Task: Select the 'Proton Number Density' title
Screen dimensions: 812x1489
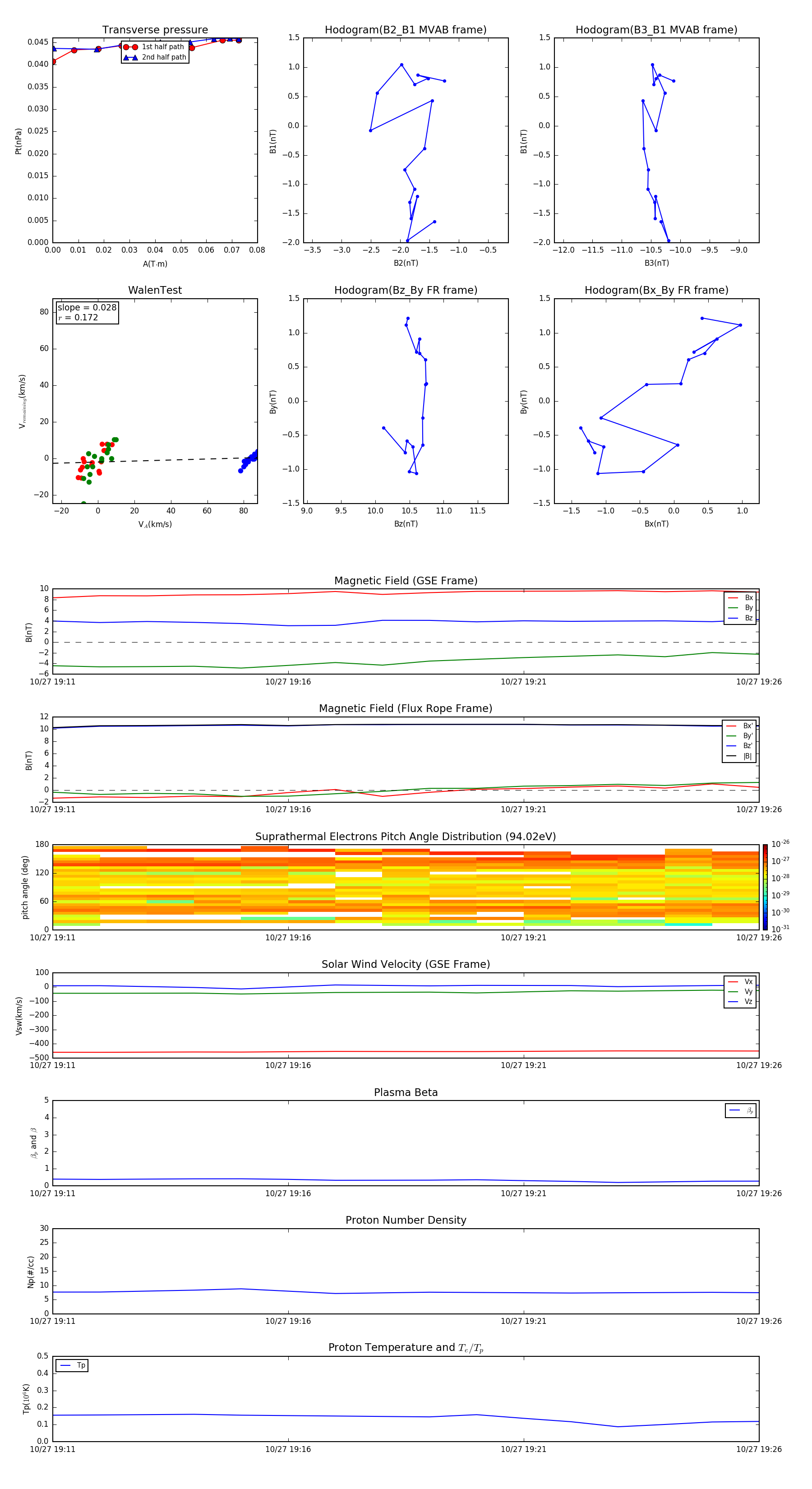Action: tap(406, 1220)
